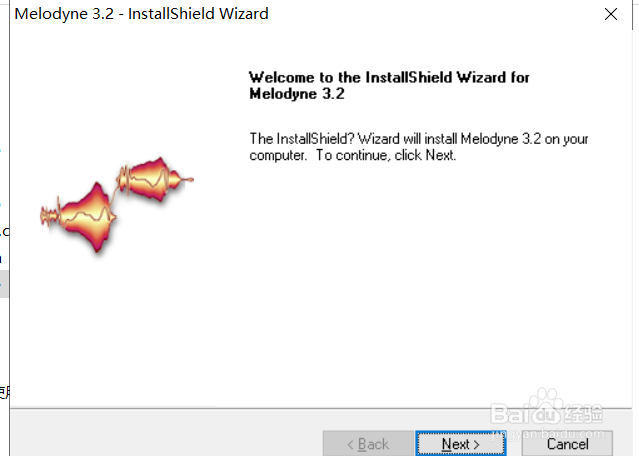Click the 'To continue, click Next.' sentence

(x=386, y=155)
